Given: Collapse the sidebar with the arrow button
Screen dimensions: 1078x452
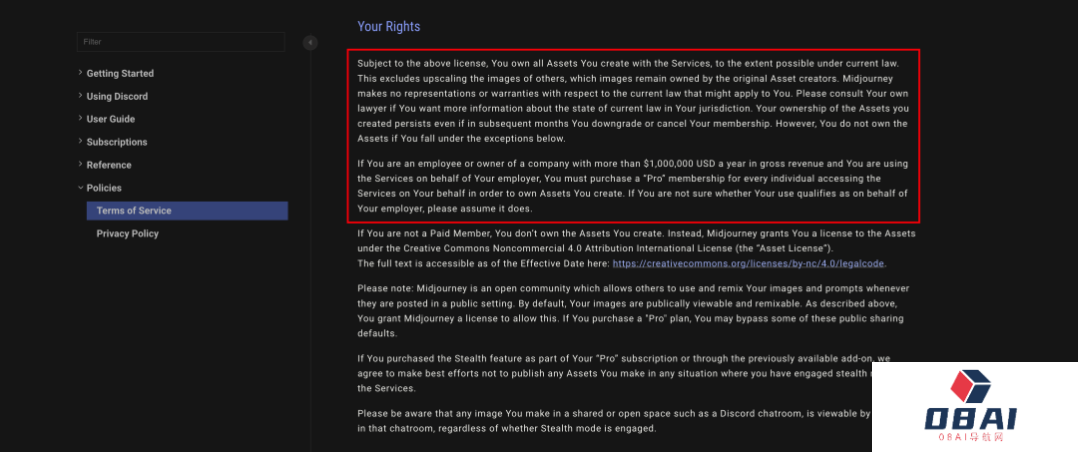Looking at the screenshot, I should 310,43.
